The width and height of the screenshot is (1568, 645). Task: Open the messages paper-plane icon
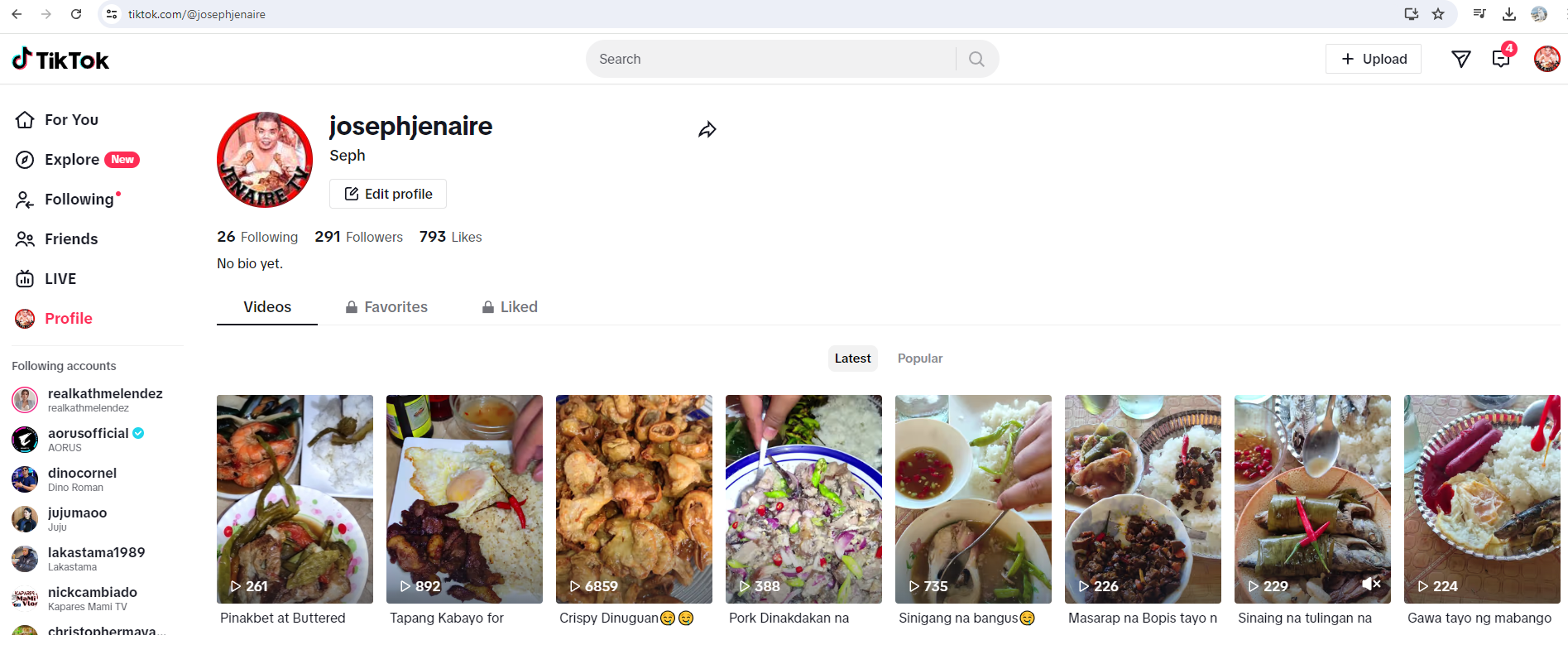(x=1460, y=59)
